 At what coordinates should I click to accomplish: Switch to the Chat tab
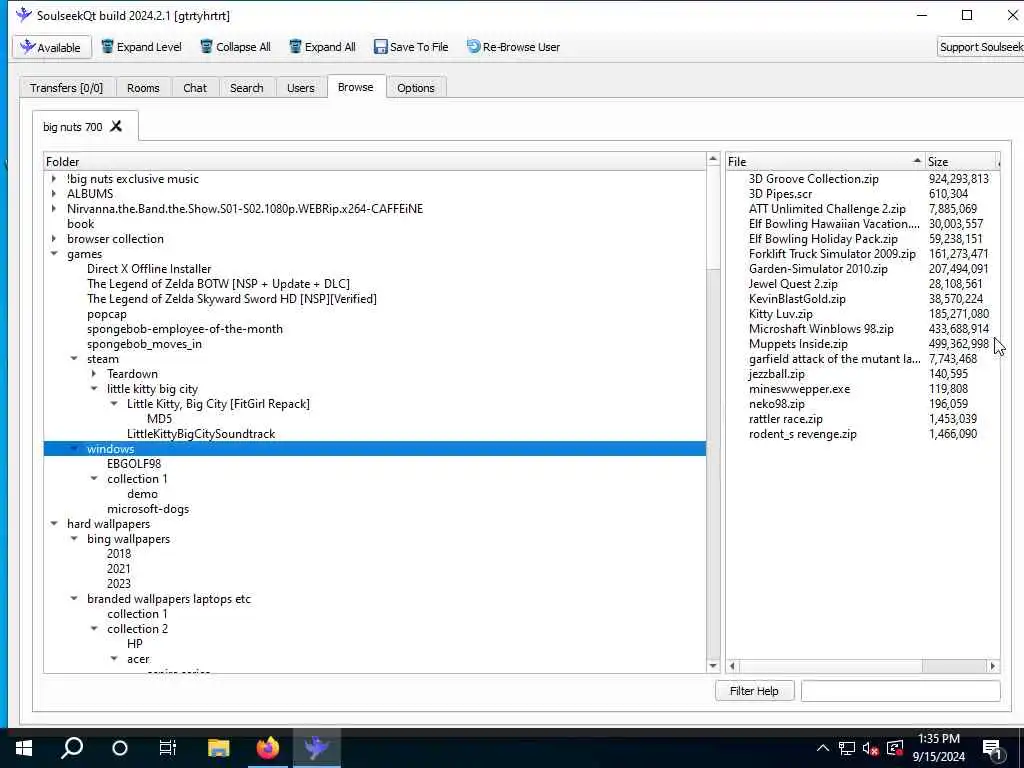[x=195, y=88]
